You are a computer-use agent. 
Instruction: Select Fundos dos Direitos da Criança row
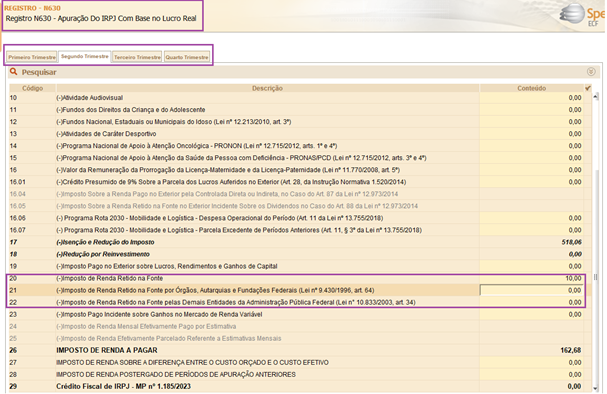point(130,110)
